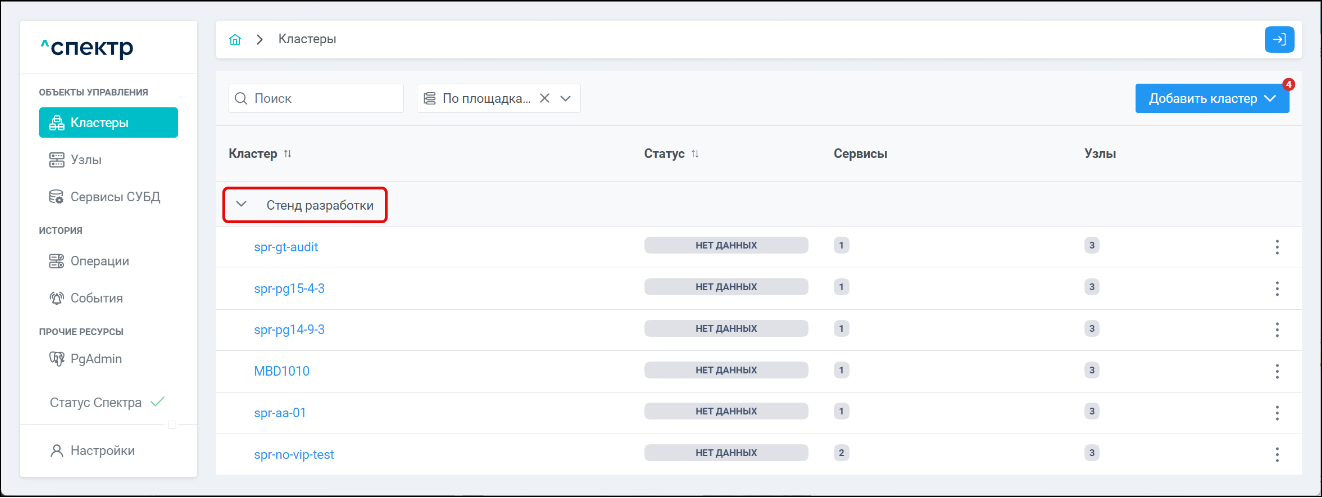Image resolution: width=1322 pixels, height=498 pixels.
Task: Open Сервисы СУБД sidebar section
Action: (x=114, y=197)
